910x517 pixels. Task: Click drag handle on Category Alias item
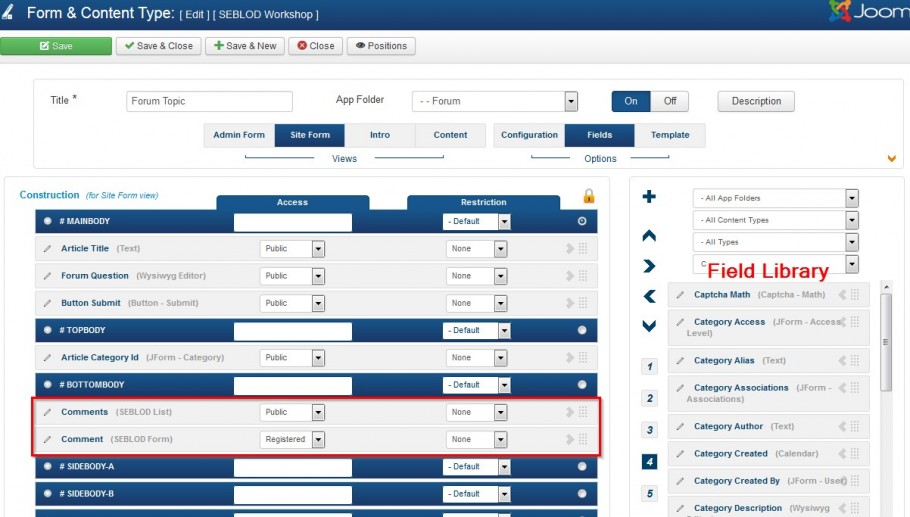(x=855, y=360)
